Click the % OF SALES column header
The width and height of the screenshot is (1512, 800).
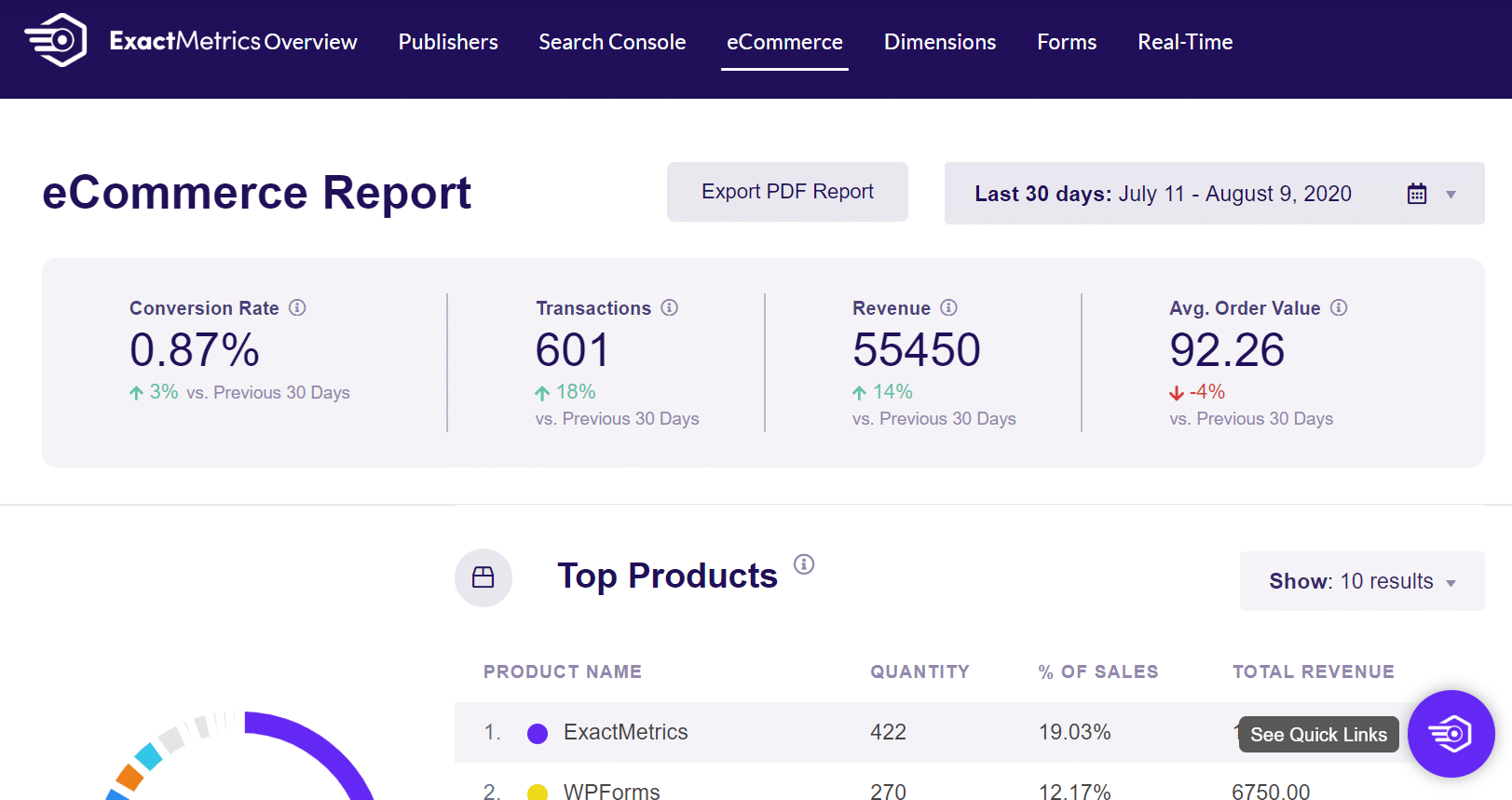tap(1098, 671)
